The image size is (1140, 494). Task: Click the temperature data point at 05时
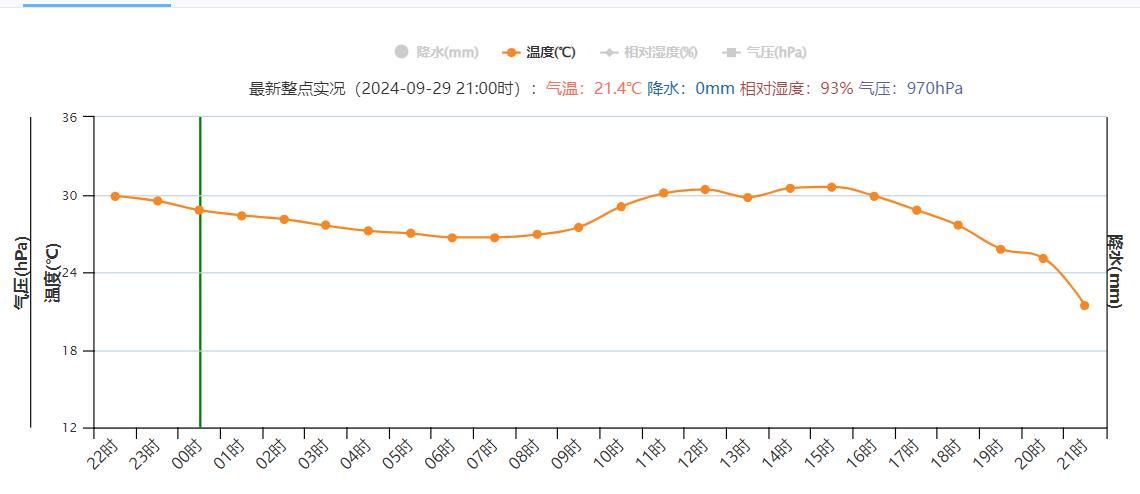(x=410, y=233)
